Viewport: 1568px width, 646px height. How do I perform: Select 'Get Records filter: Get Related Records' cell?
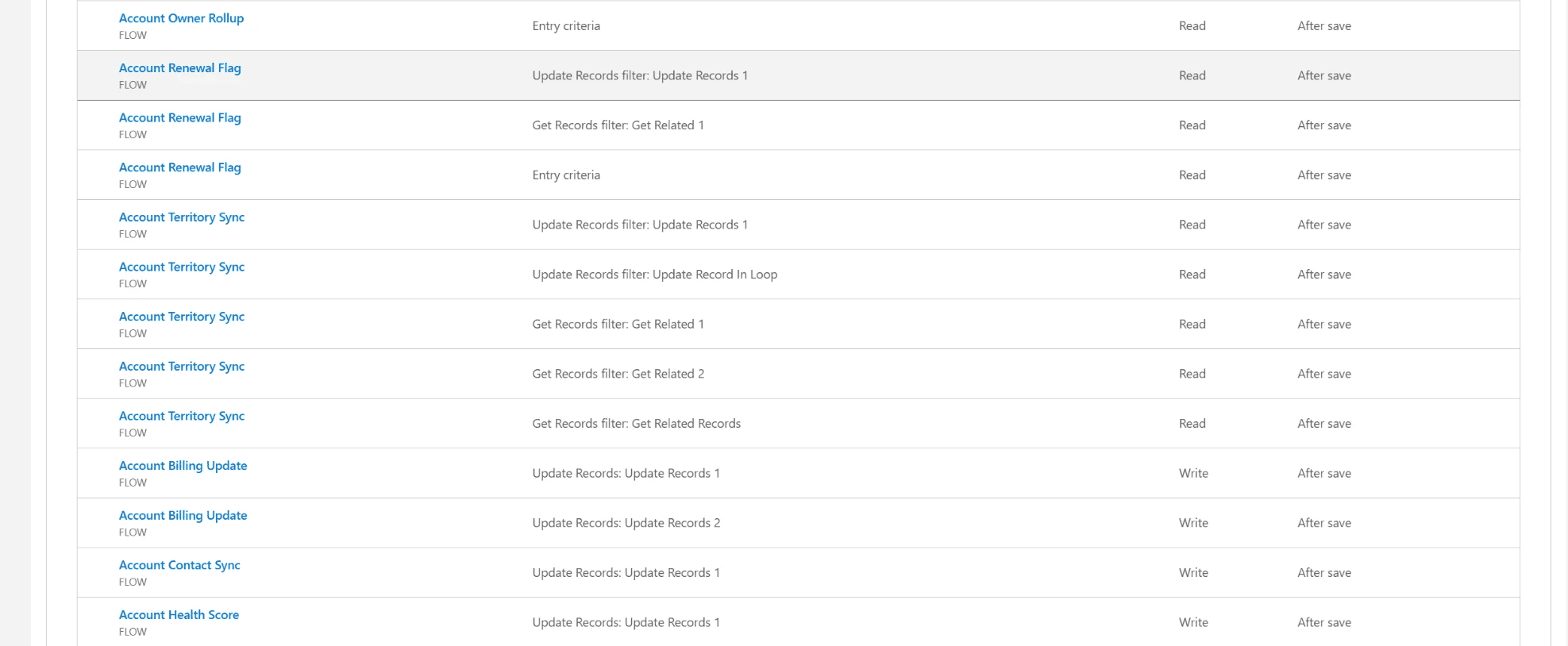[637, 424]
